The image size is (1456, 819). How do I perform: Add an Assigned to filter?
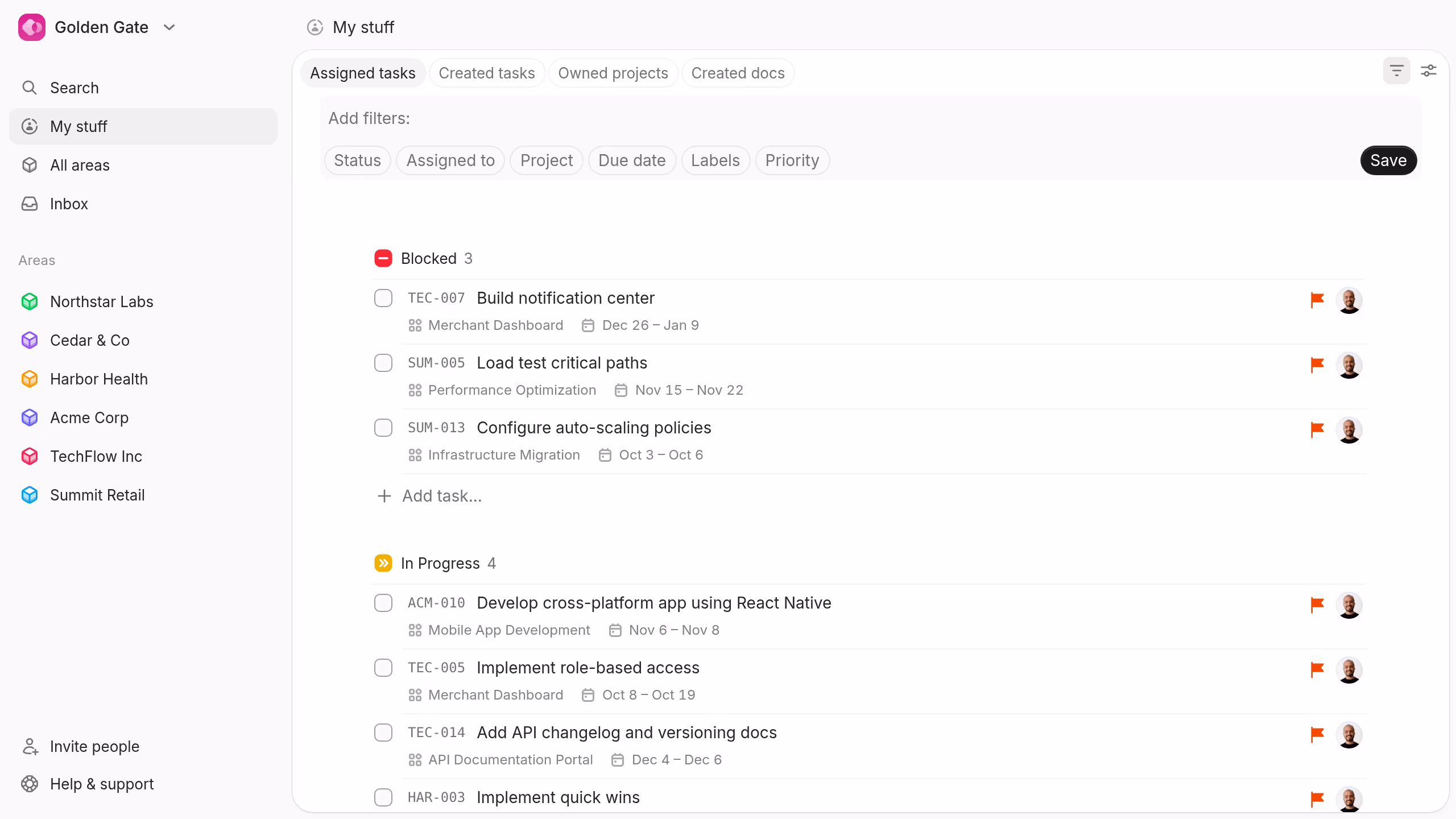pos(450,160)
